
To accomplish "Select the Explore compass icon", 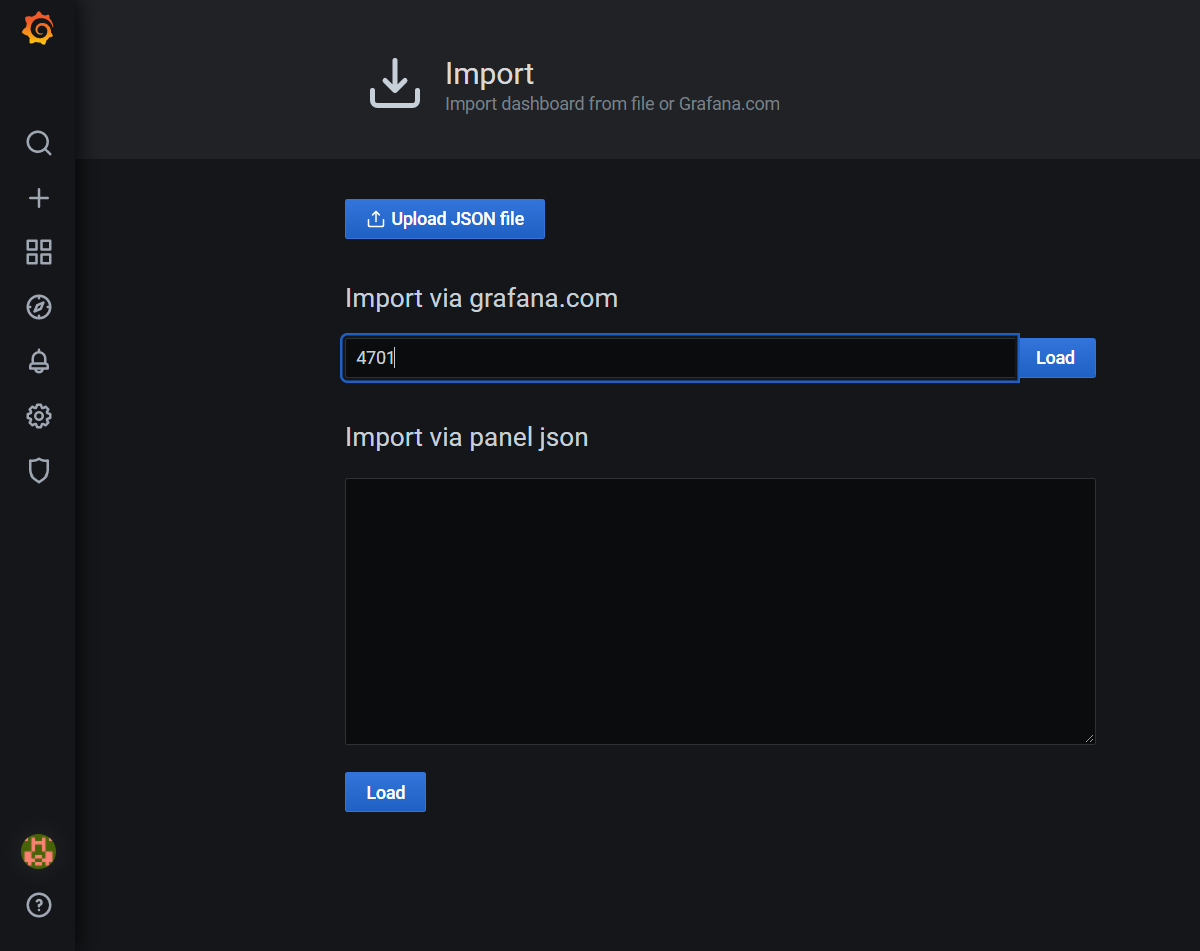I will (38, 307).
